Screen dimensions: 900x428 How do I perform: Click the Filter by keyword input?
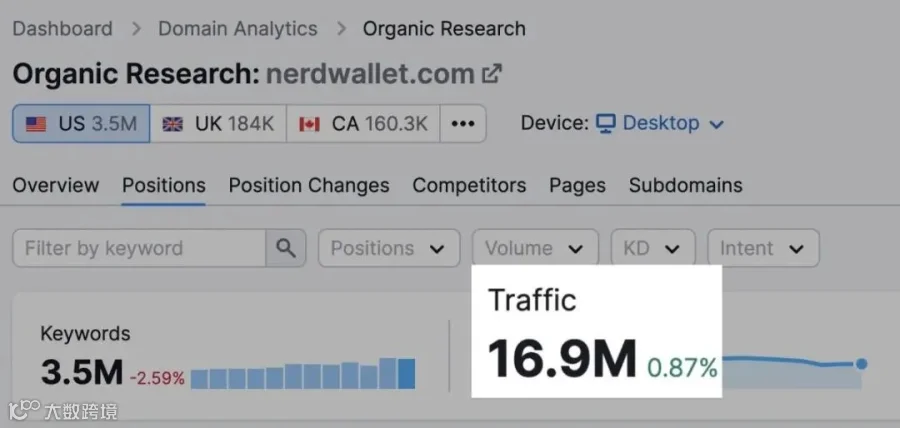click(x=139, y=248)
